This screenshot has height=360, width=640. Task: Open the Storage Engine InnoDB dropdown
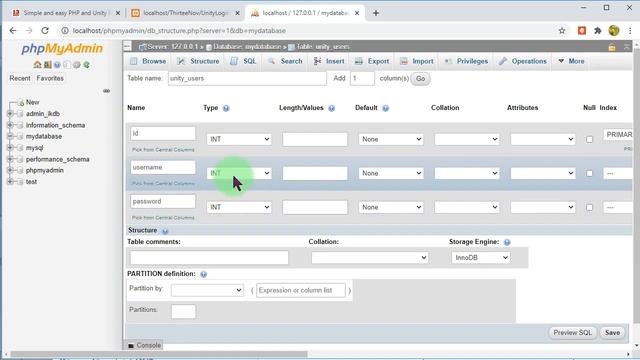click(x=480, y=258)
